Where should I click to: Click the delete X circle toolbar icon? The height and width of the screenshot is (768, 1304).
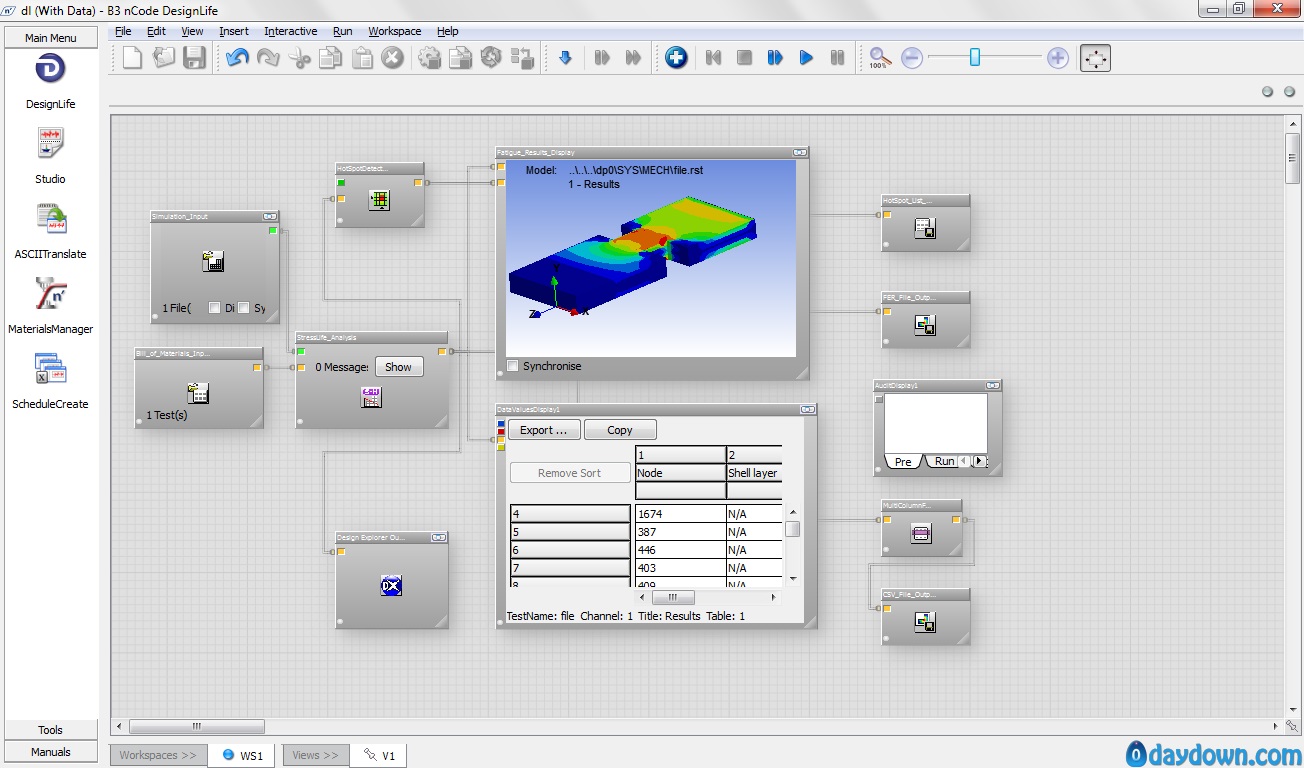pyautogui.click(x=393, y=58)
